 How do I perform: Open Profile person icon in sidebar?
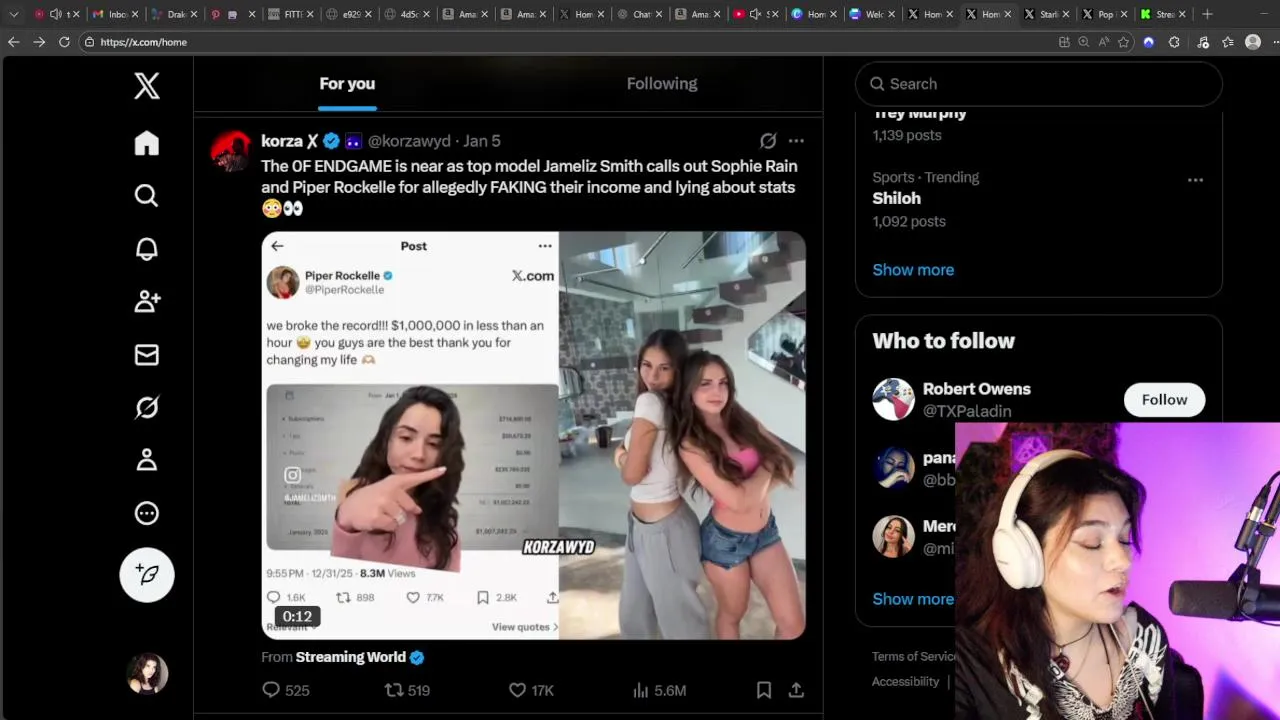pos(147,460)
